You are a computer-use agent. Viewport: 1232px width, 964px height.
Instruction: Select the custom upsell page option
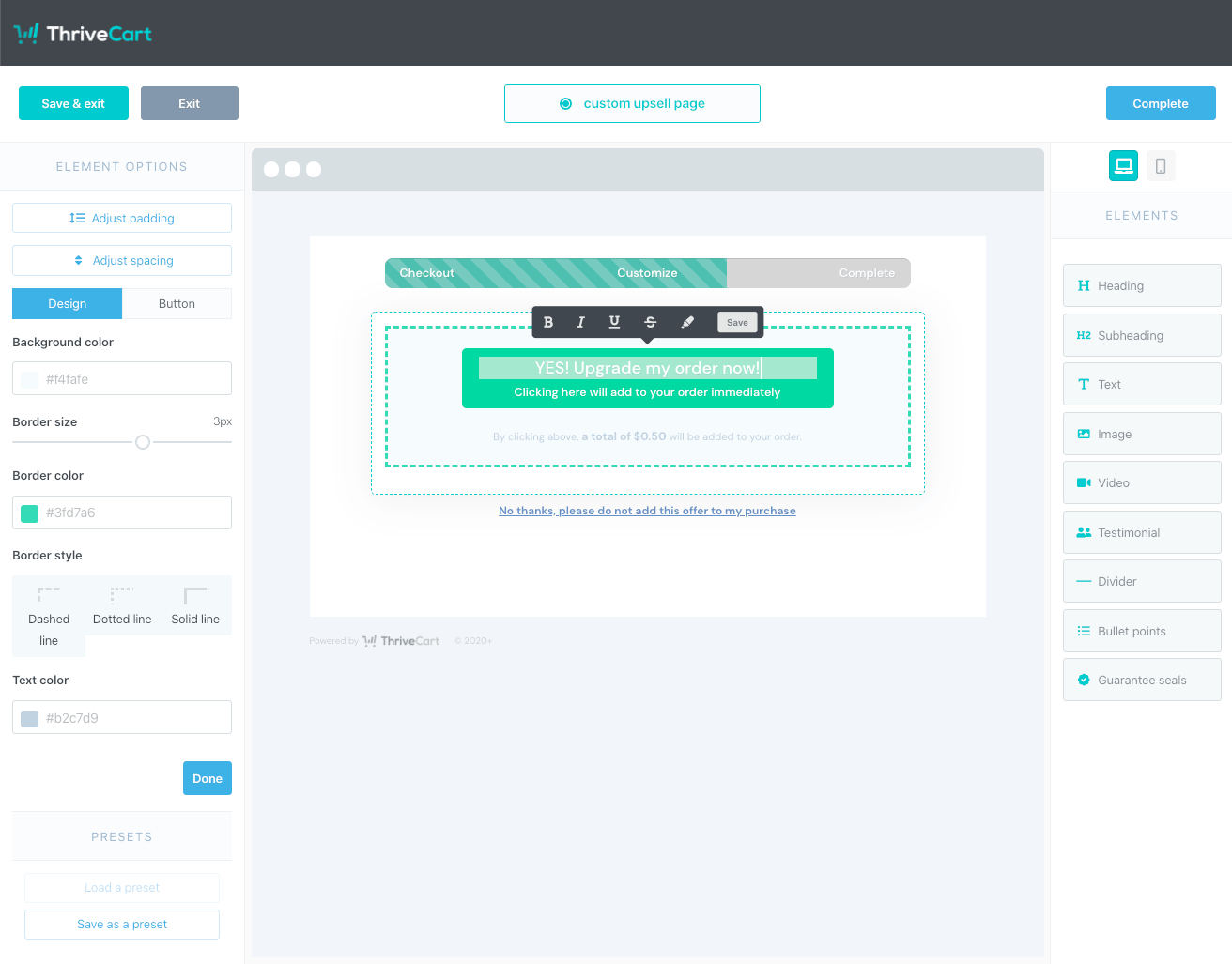click(x=632, y=103)
